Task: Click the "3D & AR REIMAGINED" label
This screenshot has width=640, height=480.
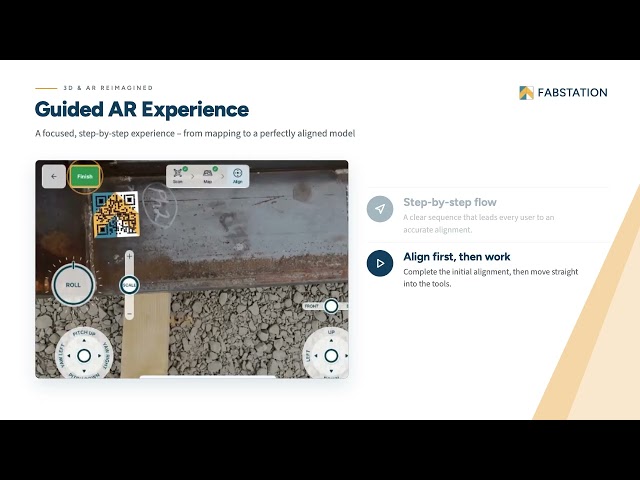Action: (108, 88)
